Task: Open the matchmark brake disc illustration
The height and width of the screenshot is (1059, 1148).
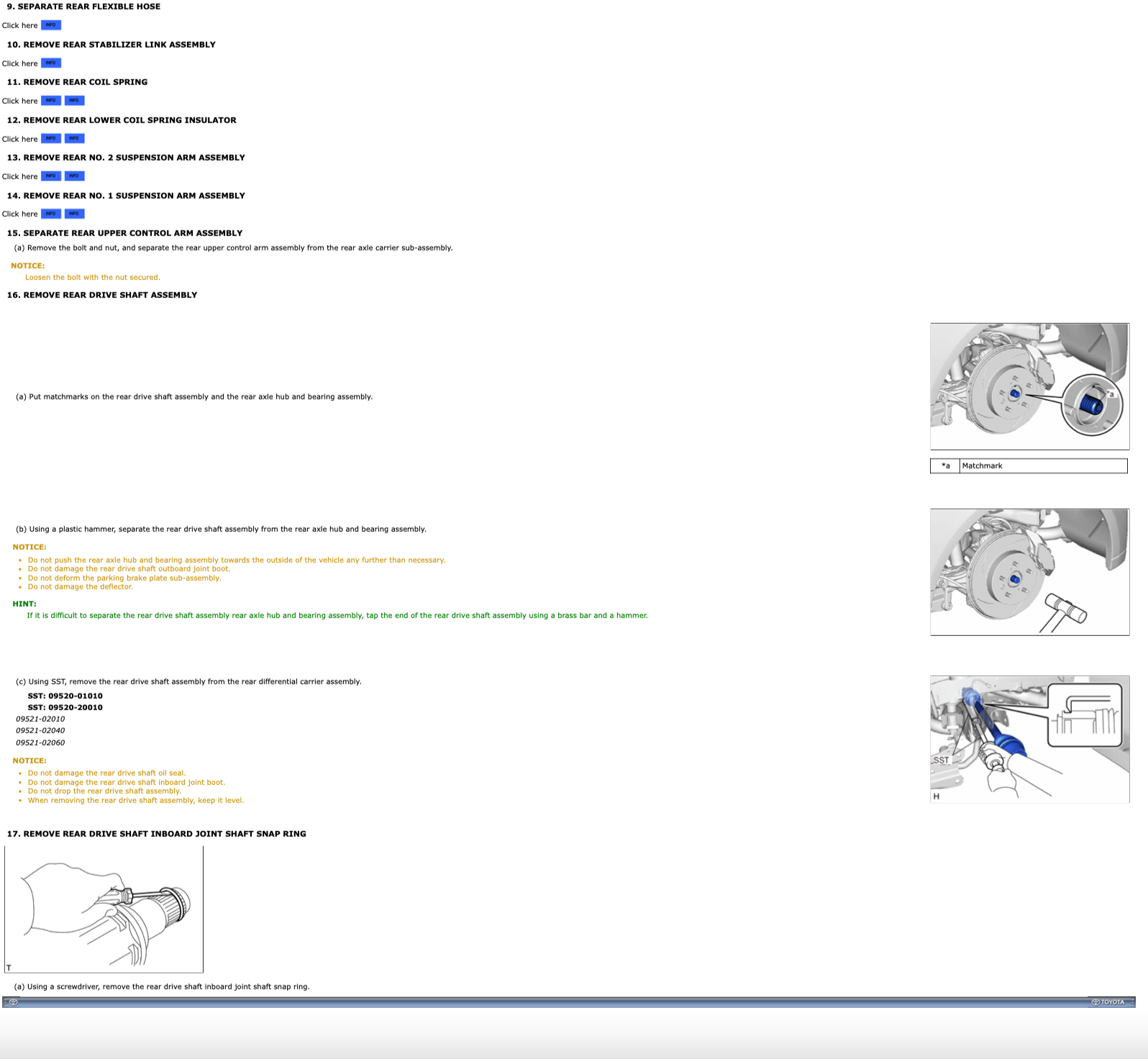Action: click(1029, 386)
